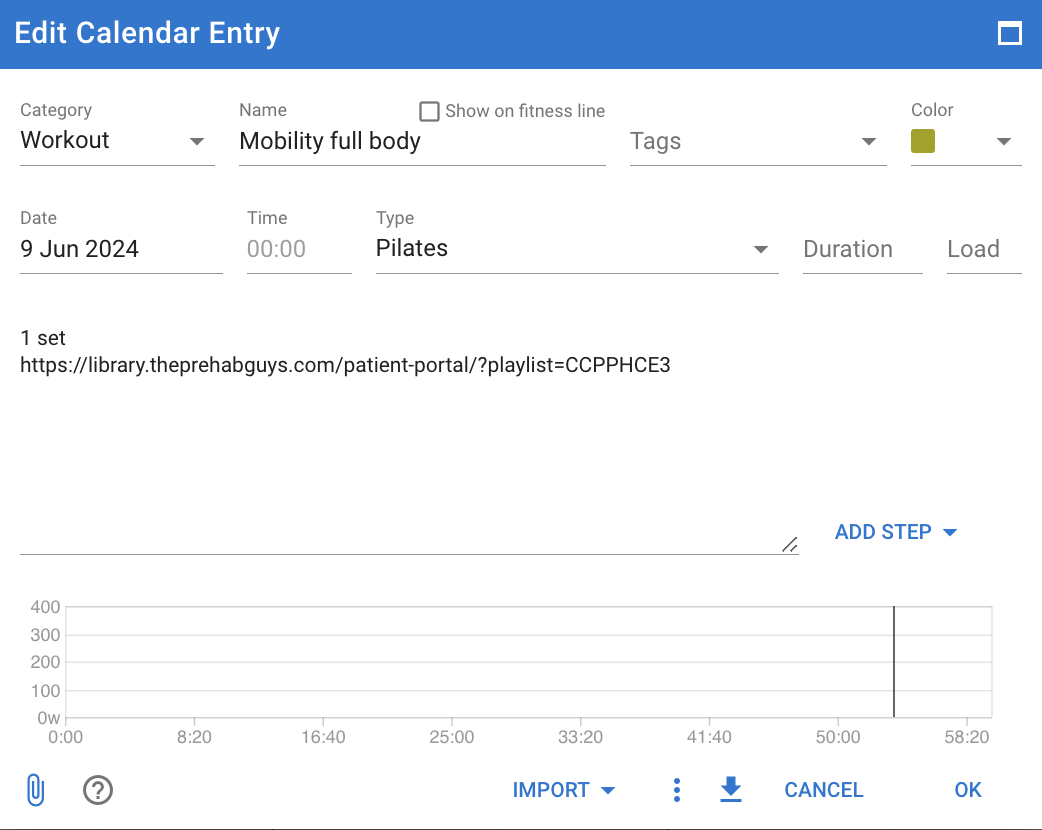Enable Show on fitness line checkbox
1042x830 pixels.
429,111
